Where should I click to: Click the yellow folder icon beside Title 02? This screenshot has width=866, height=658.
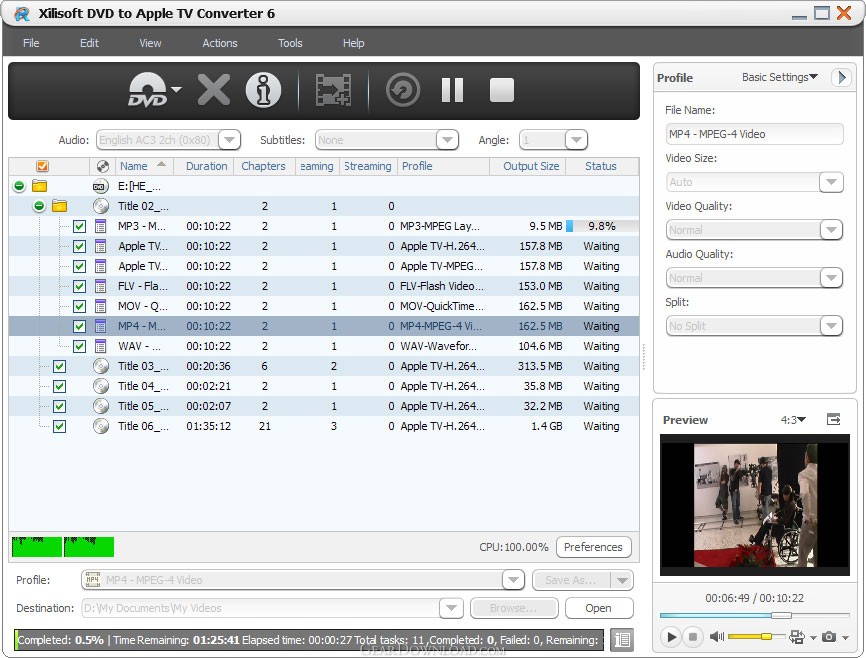(x=59, y=206)
